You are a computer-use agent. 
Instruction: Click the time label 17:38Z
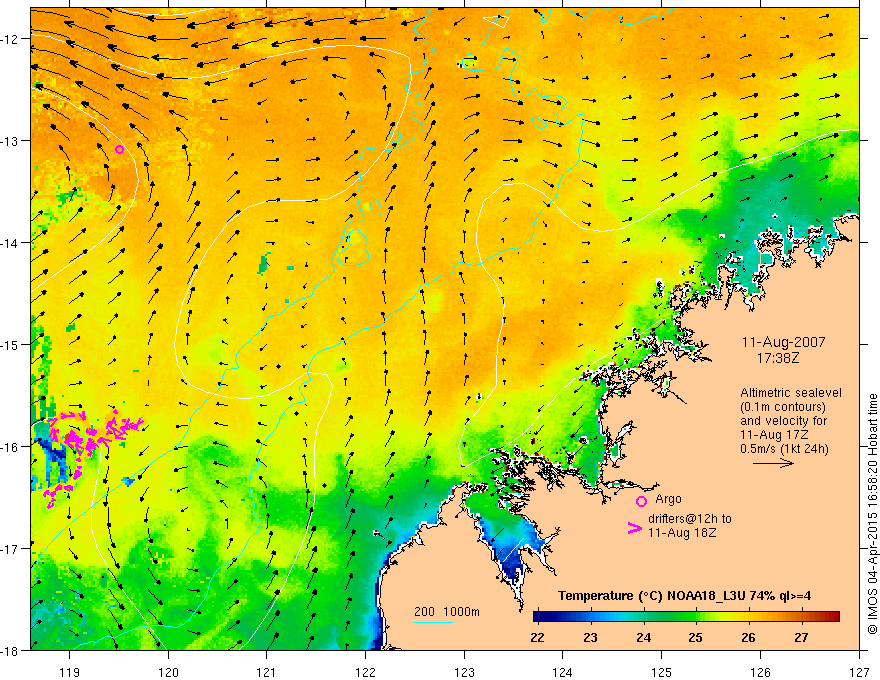point(777,357)
